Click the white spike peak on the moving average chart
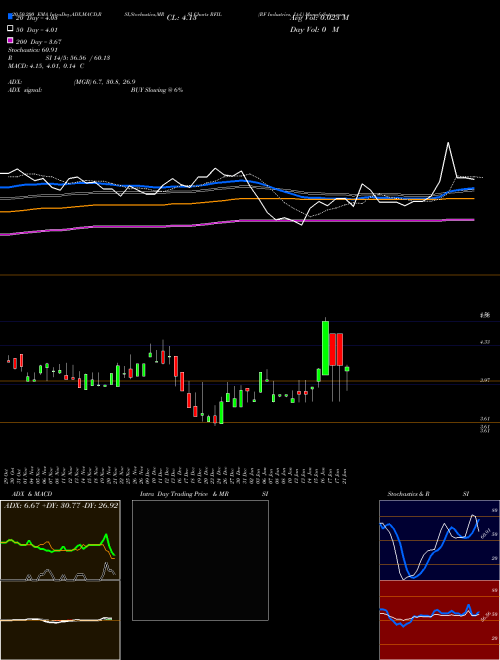Screen dimensions: 500x660 pos(448,144)
